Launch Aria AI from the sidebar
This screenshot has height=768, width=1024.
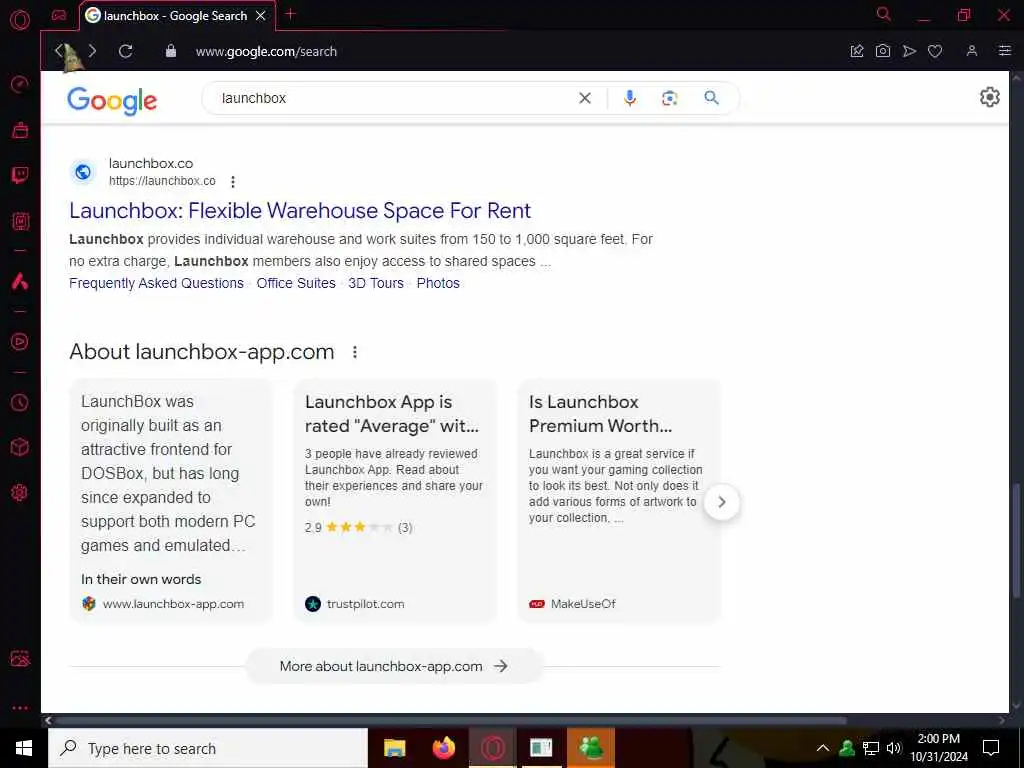(x=20, y=281)
